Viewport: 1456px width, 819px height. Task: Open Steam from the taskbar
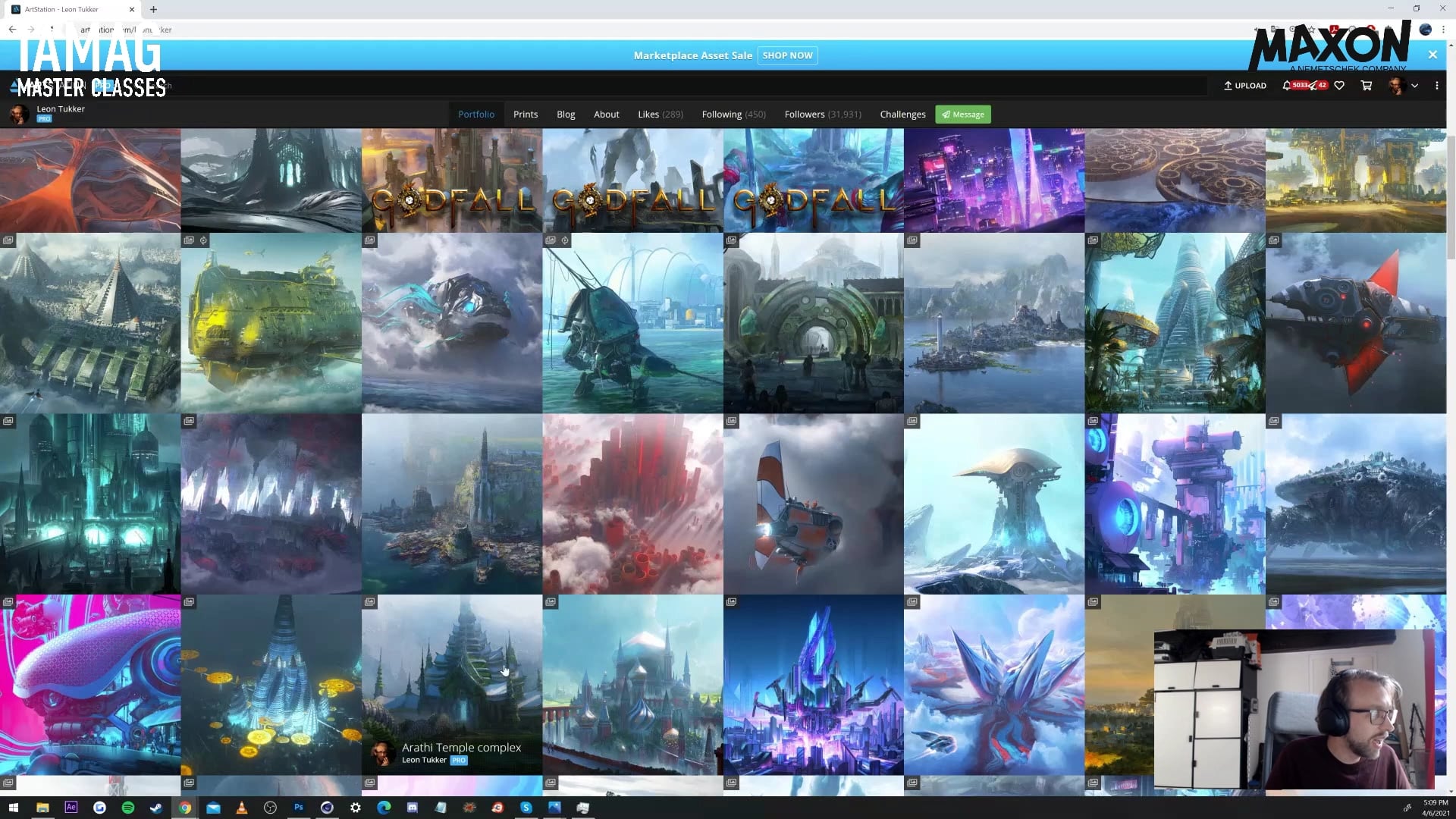(156, 808)
